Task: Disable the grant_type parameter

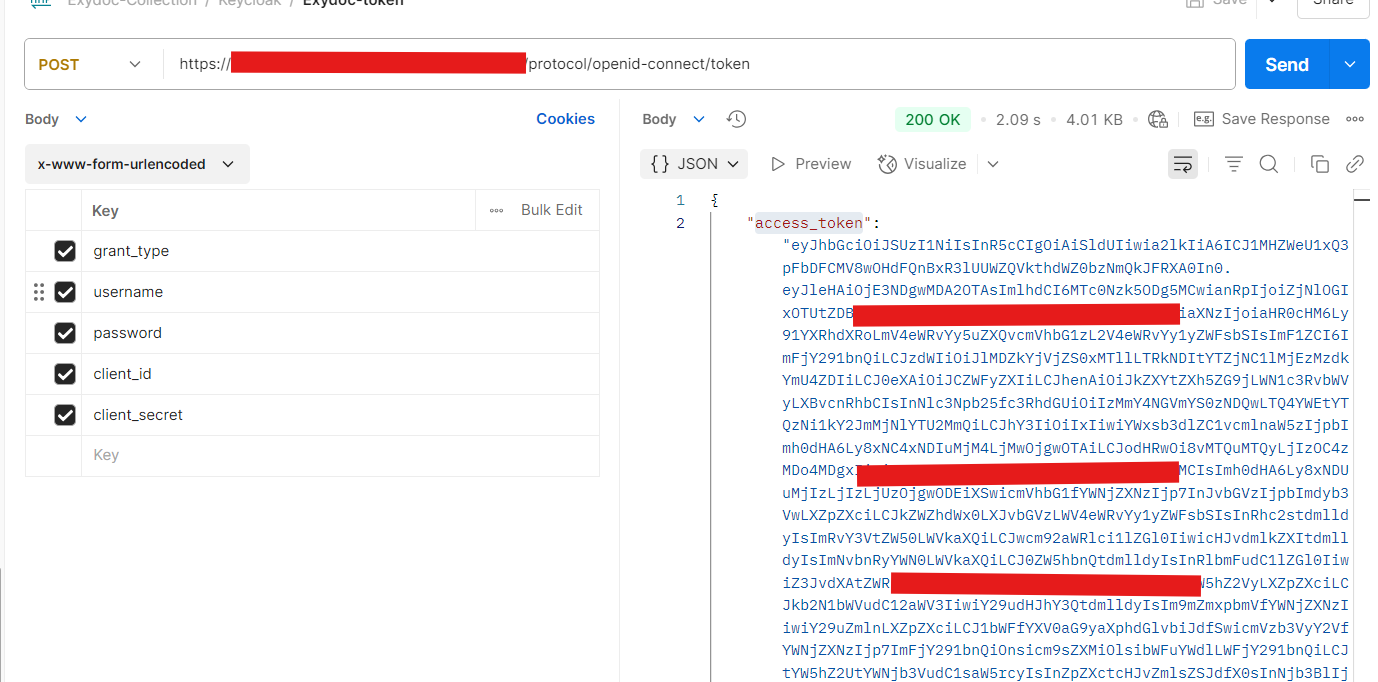Action: 65,251
